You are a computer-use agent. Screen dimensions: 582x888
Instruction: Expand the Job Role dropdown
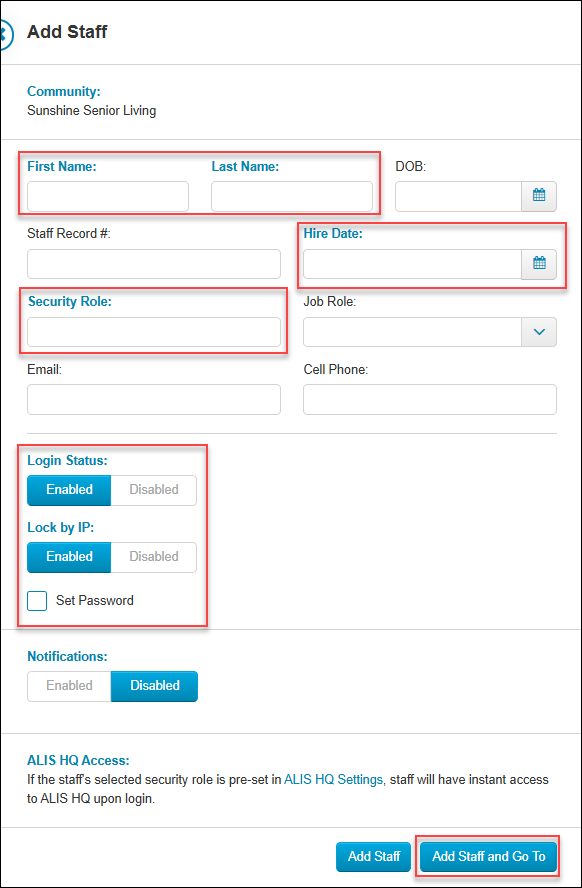click(x=538, y=331)
